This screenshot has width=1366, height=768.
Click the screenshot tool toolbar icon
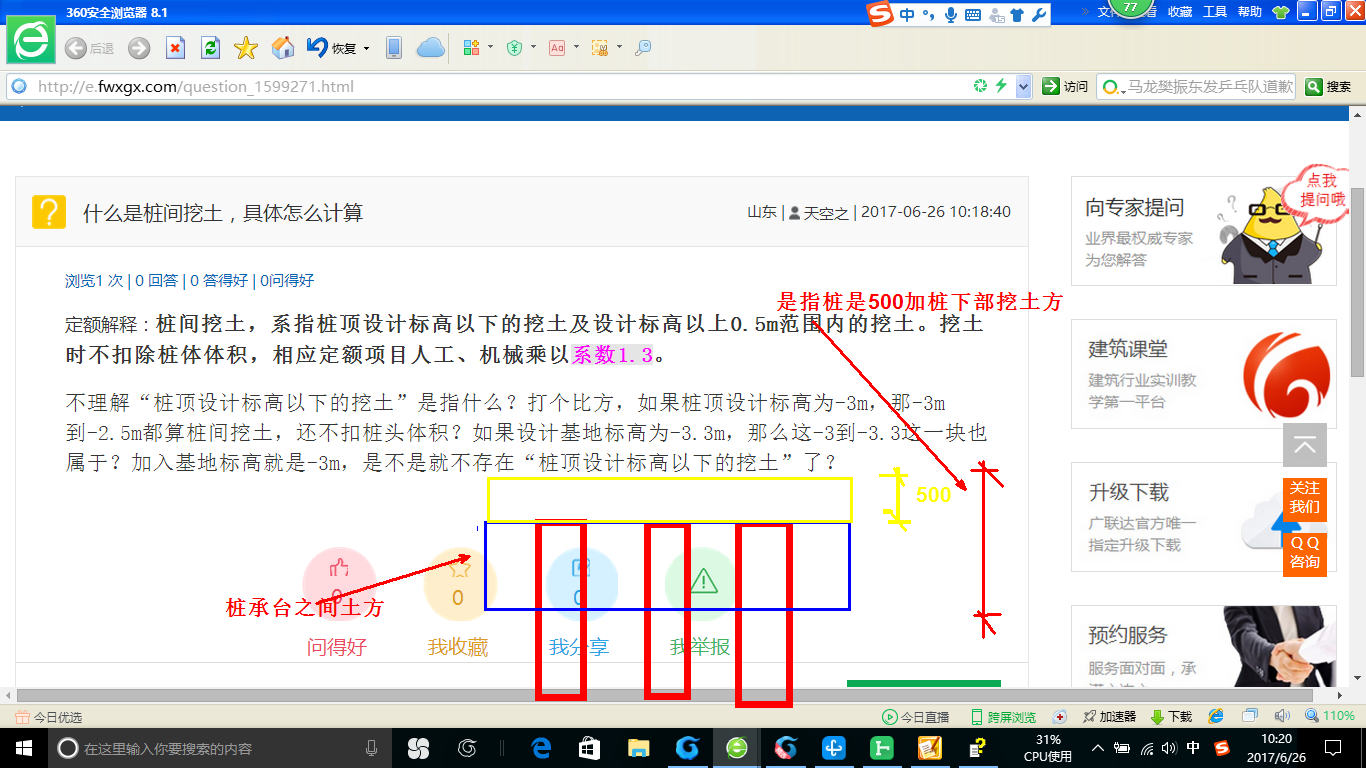point(600,48)
